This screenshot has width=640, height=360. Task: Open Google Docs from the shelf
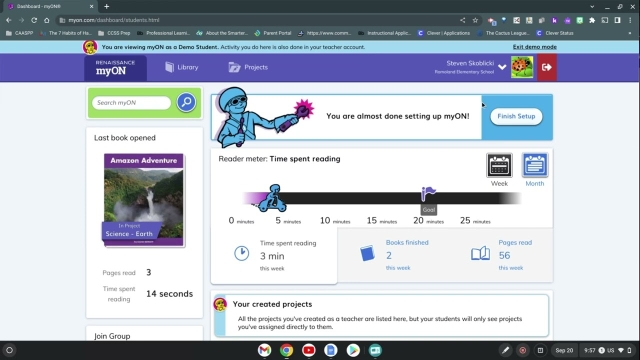pos(331,350)
